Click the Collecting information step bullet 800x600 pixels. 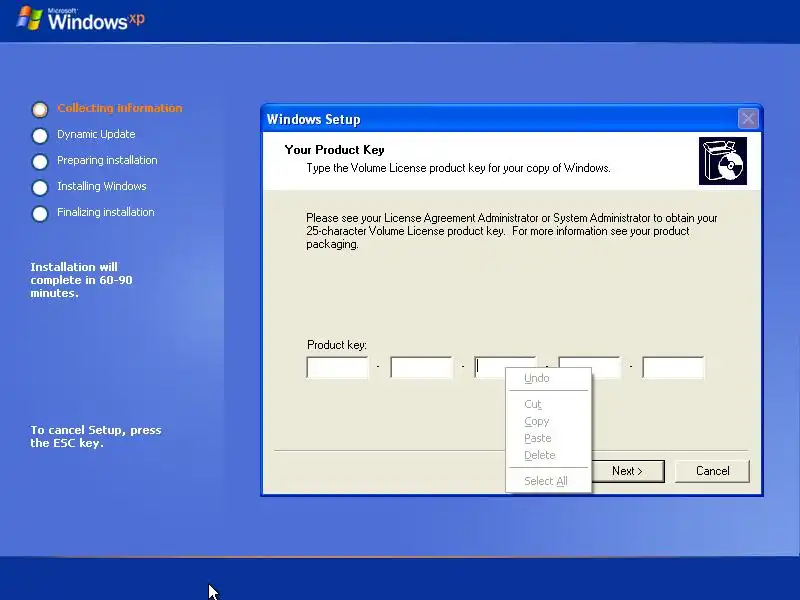40,109
